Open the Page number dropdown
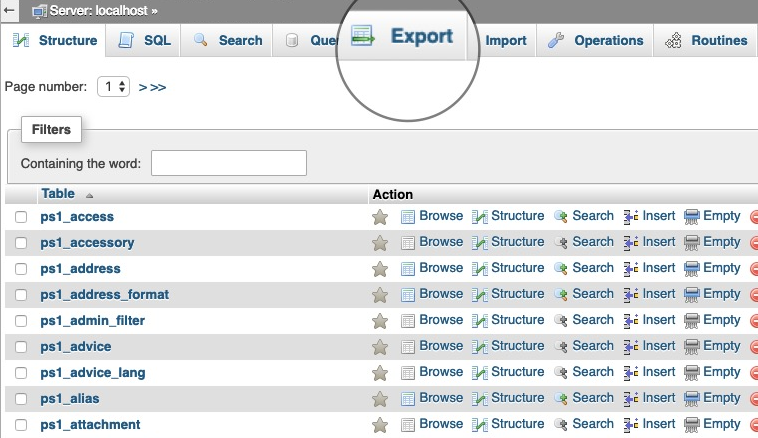Image resolution: width=758 pixels, height=438 pixels. tap(114, 87)
